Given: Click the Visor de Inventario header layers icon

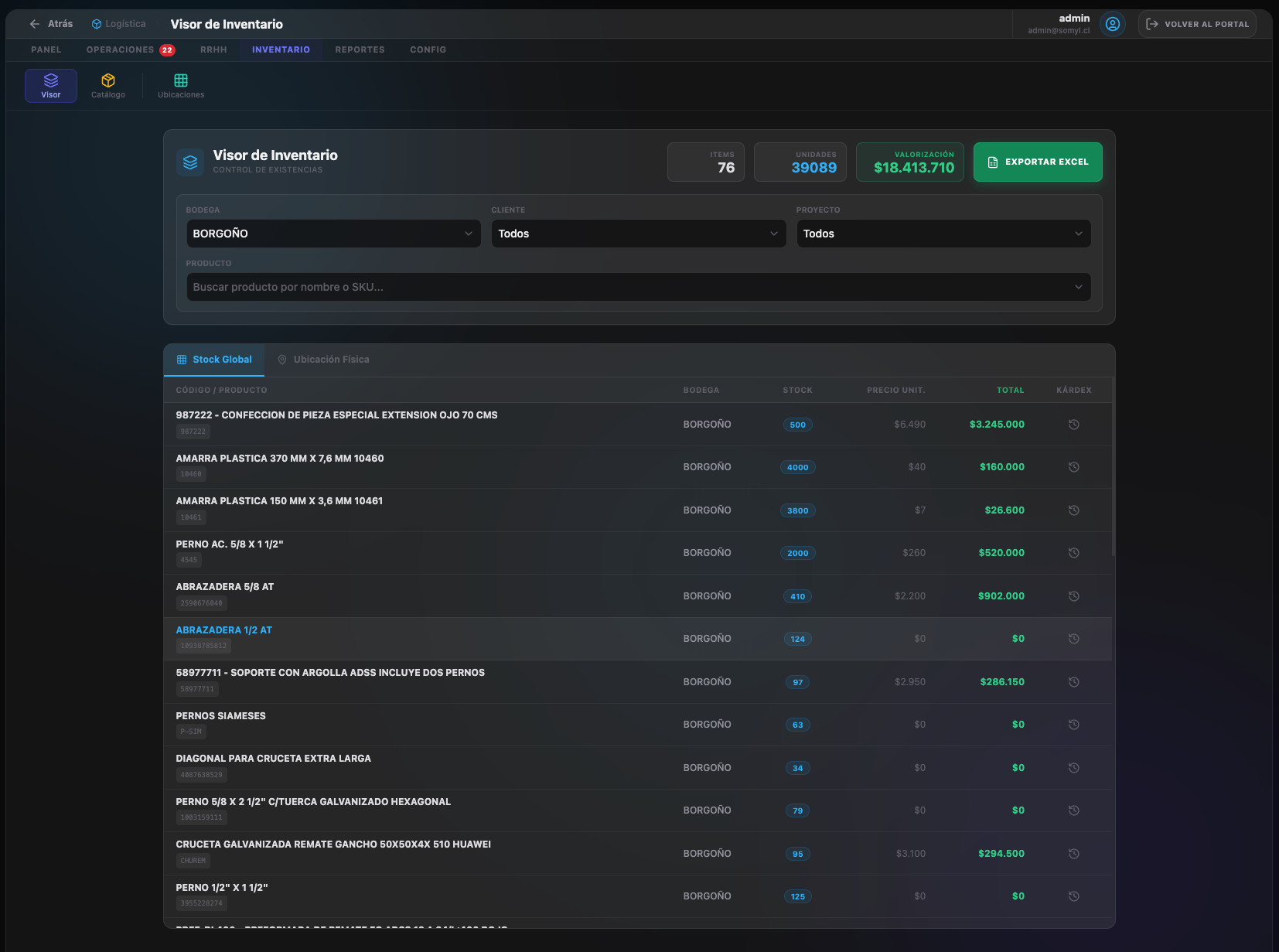Looking at the screenshot, I should [x=190, y=162].
